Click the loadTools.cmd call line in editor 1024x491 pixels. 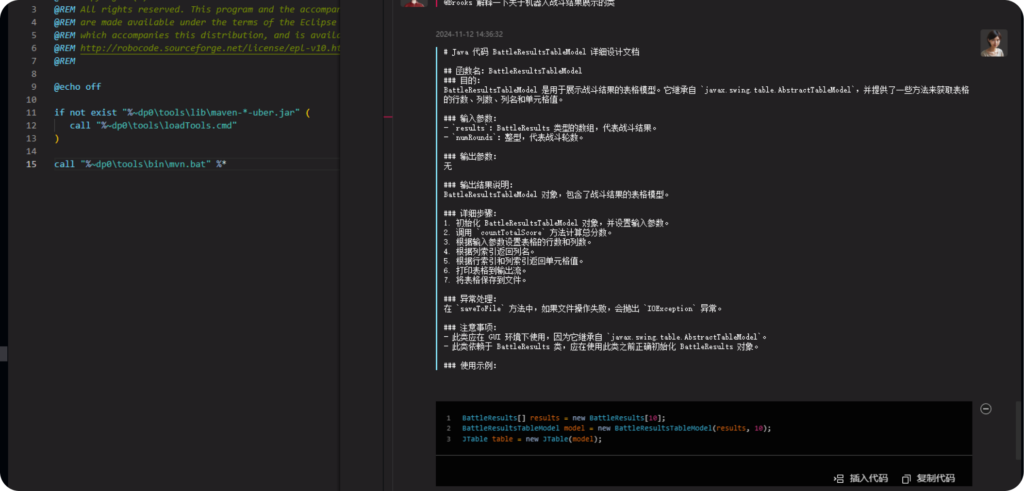pyautogui.click(x=152, y=125)
